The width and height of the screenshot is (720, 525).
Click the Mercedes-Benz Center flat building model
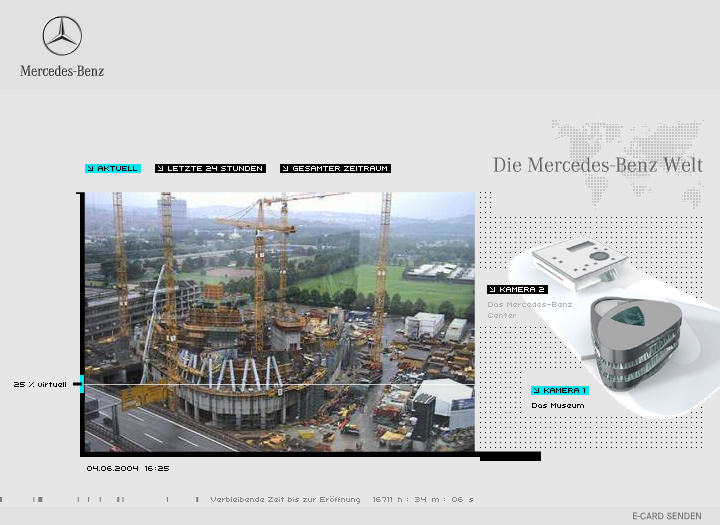(x=579, y=262)
